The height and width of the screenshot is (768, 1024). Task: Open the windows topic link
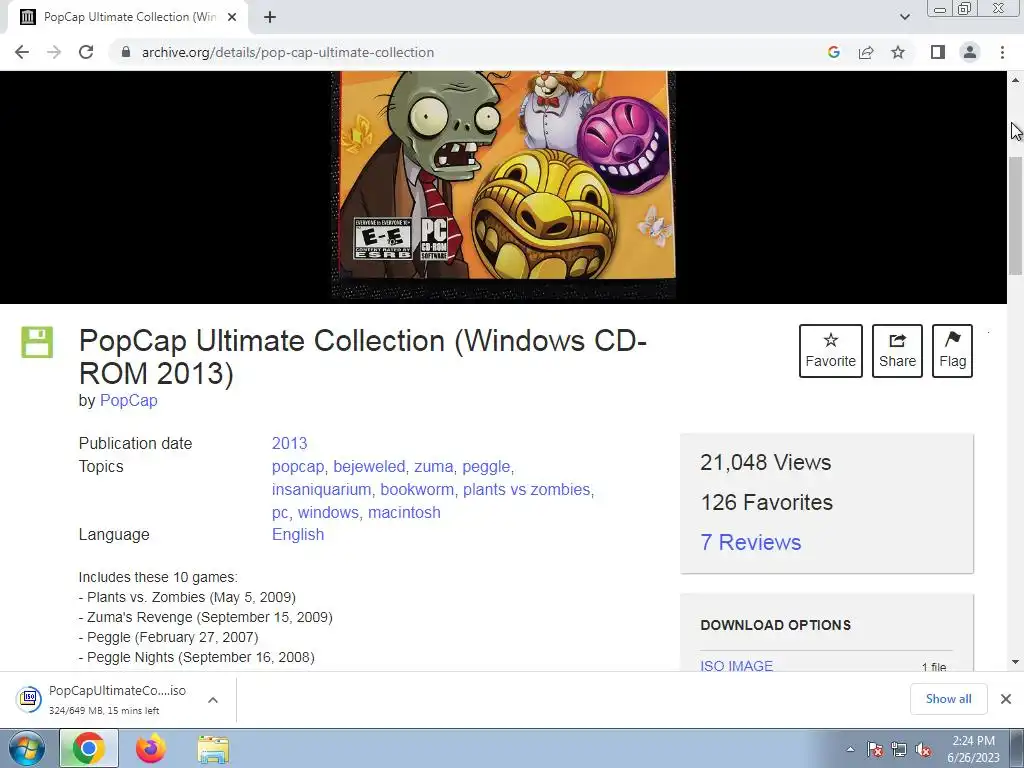coord(328,513)
